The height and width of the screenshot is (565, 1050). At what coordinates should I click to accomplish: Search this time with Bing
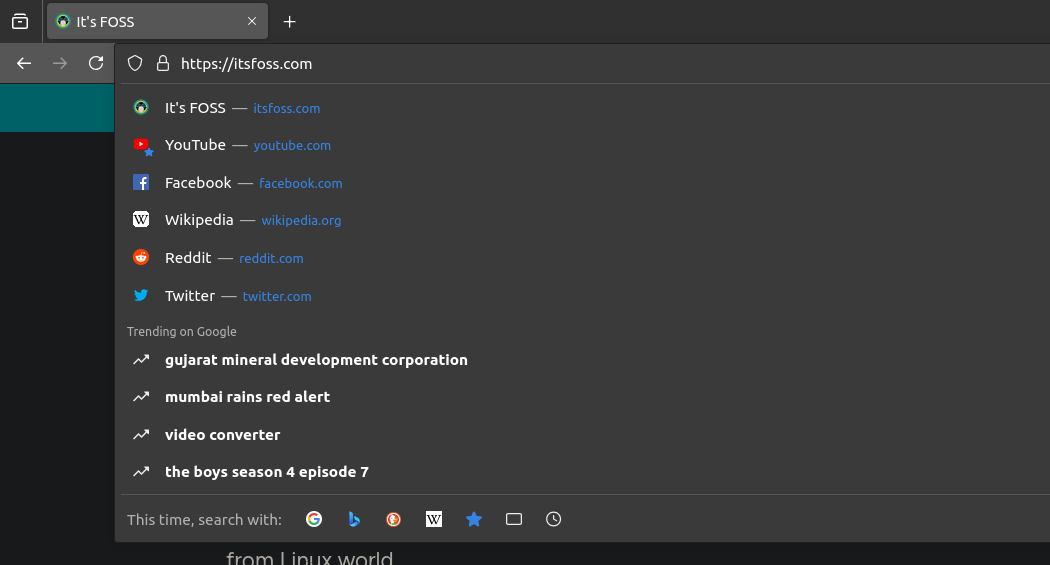click(x=354, y=519)
